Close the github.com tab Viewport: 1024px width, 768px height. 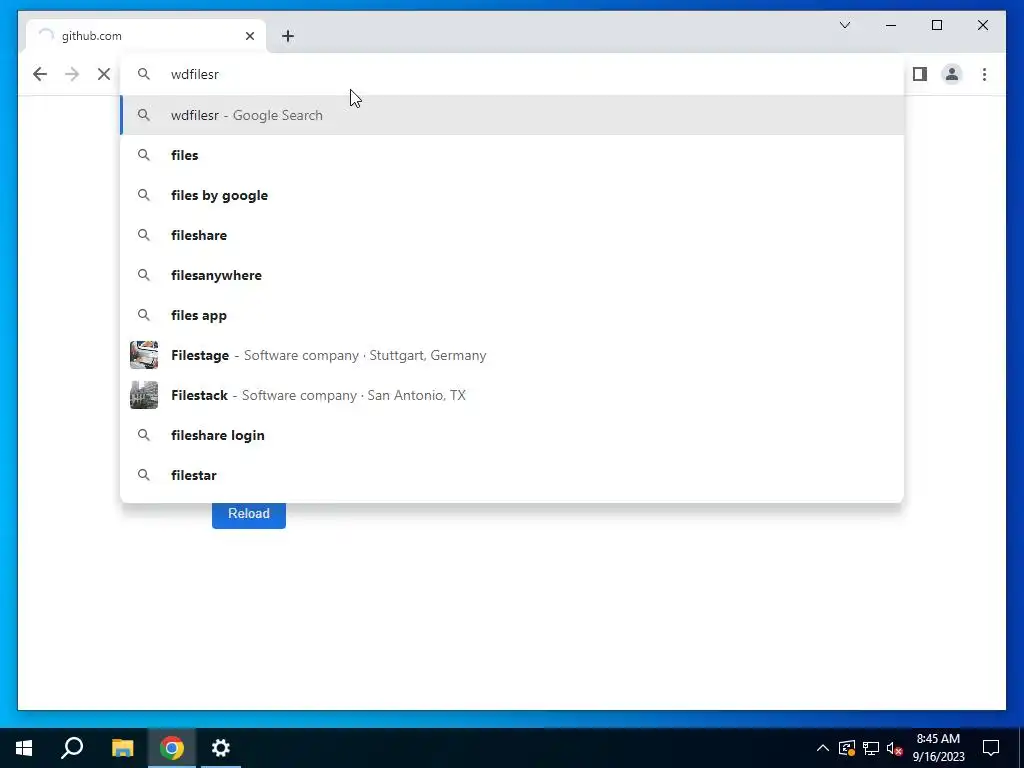tap(249, 36)
